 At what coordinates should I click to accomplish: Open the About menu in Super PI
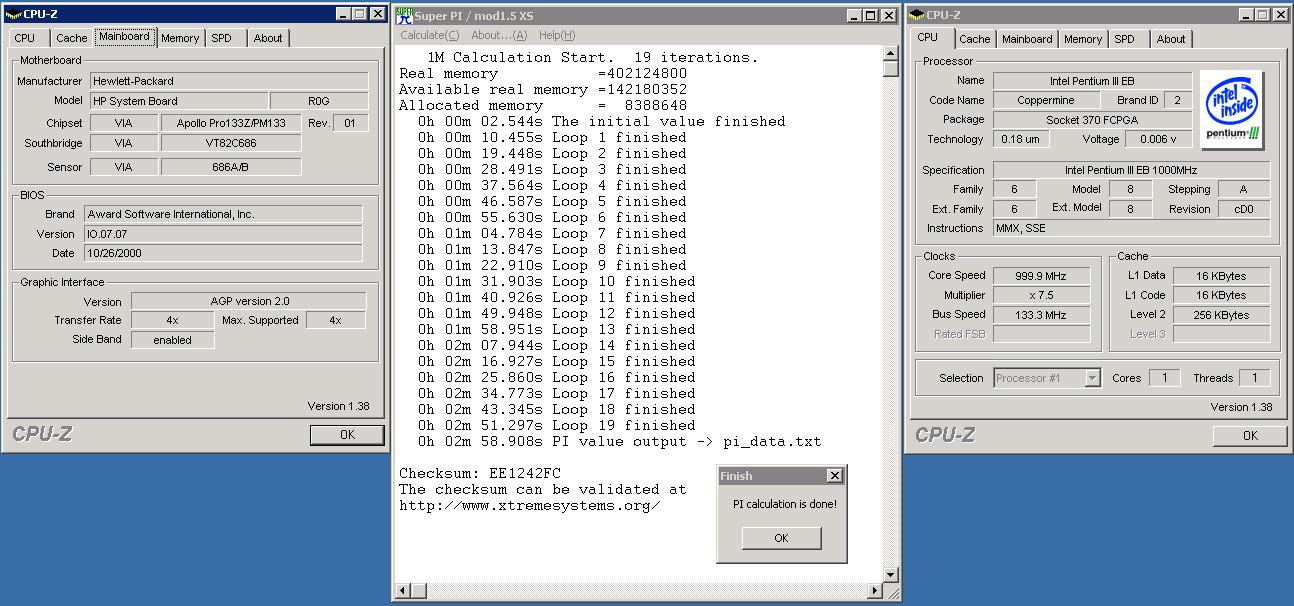[x=499, y=35]
